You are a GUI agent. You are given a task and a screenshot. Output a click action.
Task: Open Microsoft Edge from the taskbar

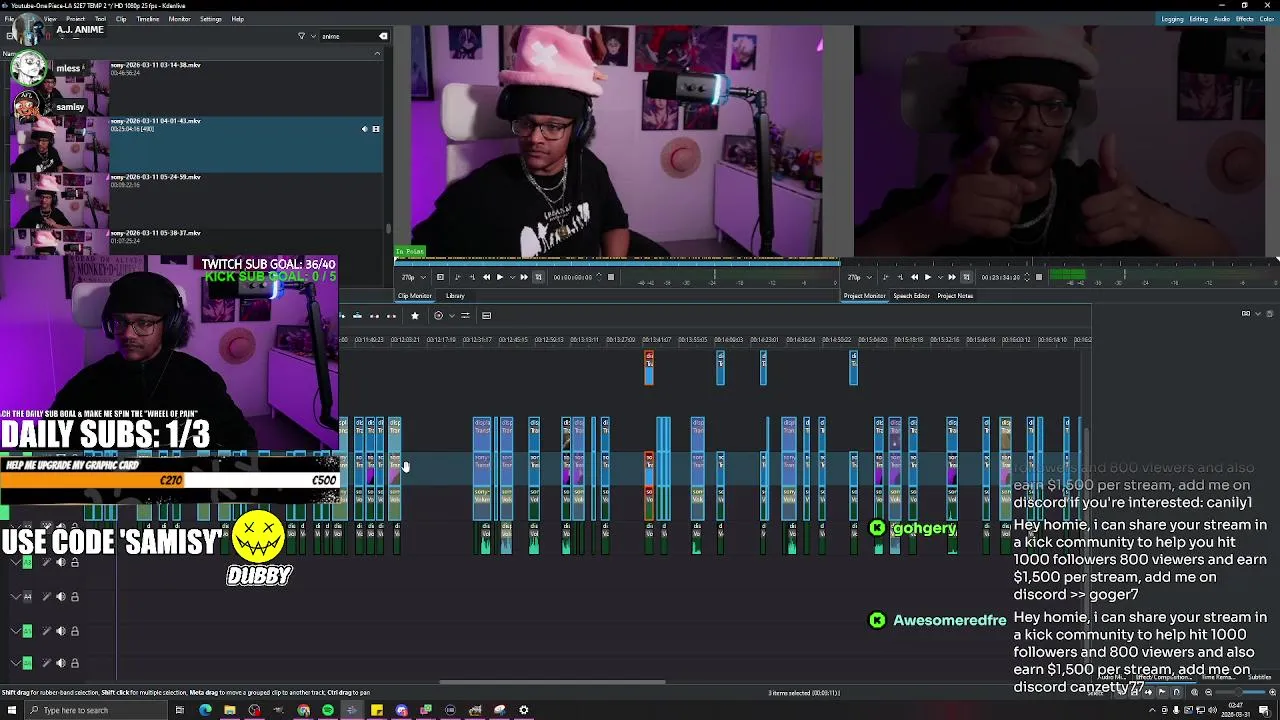[205, 710]
